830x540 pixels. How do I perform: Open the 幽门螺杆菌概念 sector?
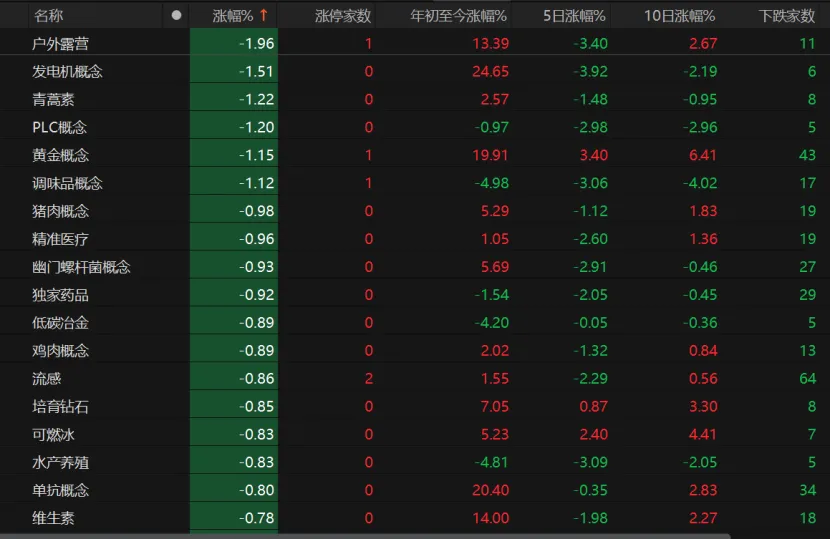[x=415, y=267]
